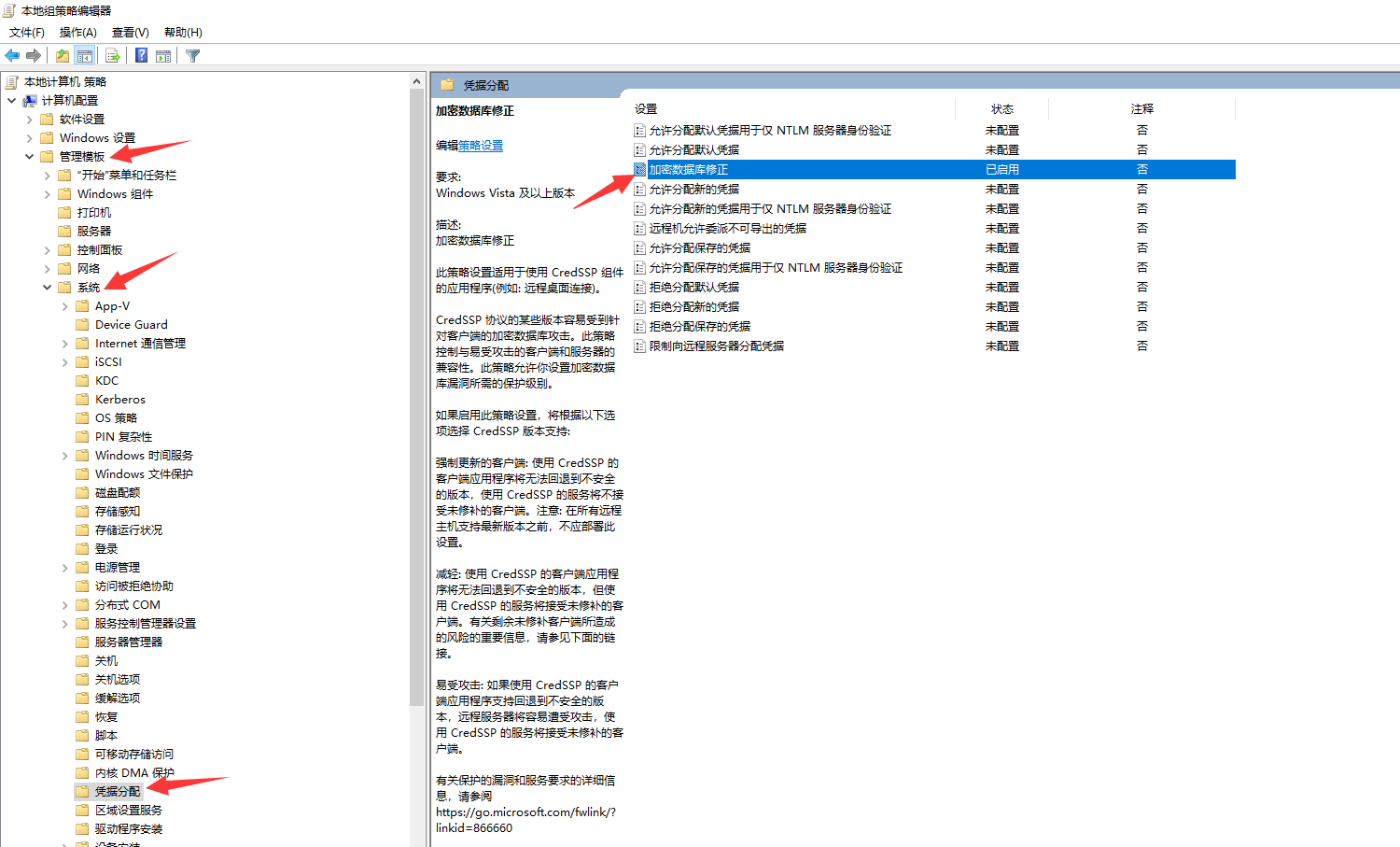This screenshot has height=847, width=1400.
Task: Open the 查看(V) menu
Action: point(130,33)
